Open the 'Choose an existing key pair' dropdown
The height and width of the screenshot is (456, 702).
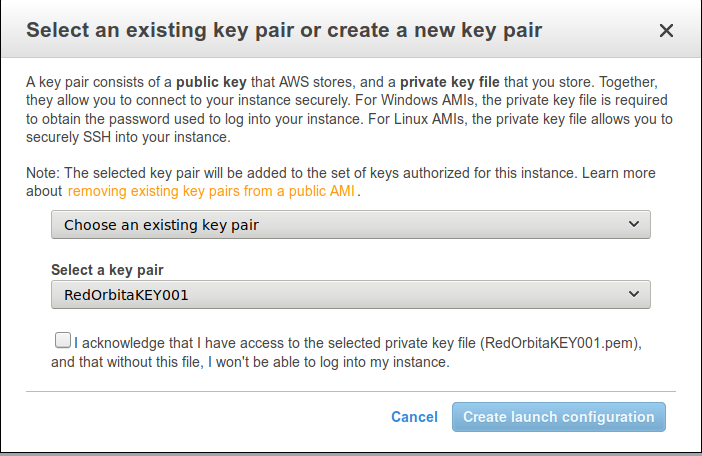pyautogui.click(x=350, y=225)
